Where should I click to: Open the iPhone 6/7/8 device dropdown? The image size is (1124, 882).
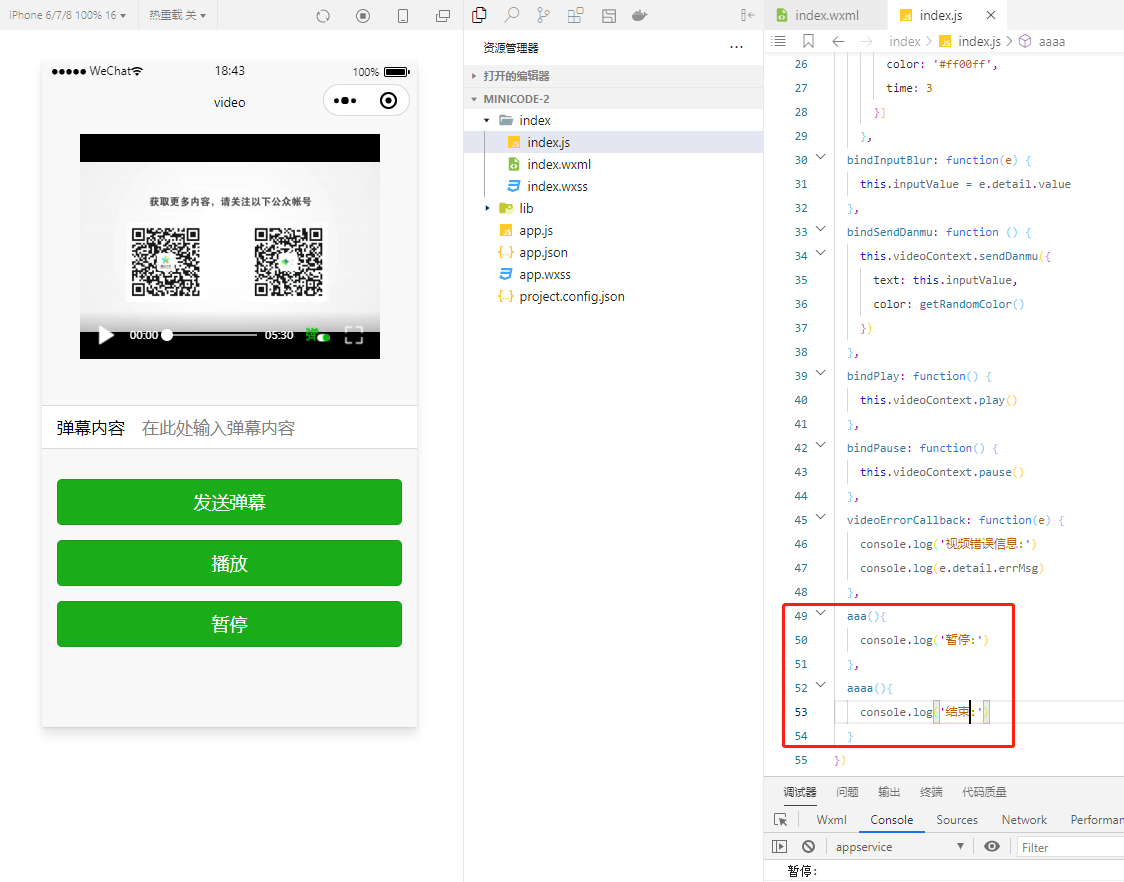tap(67, 15)
